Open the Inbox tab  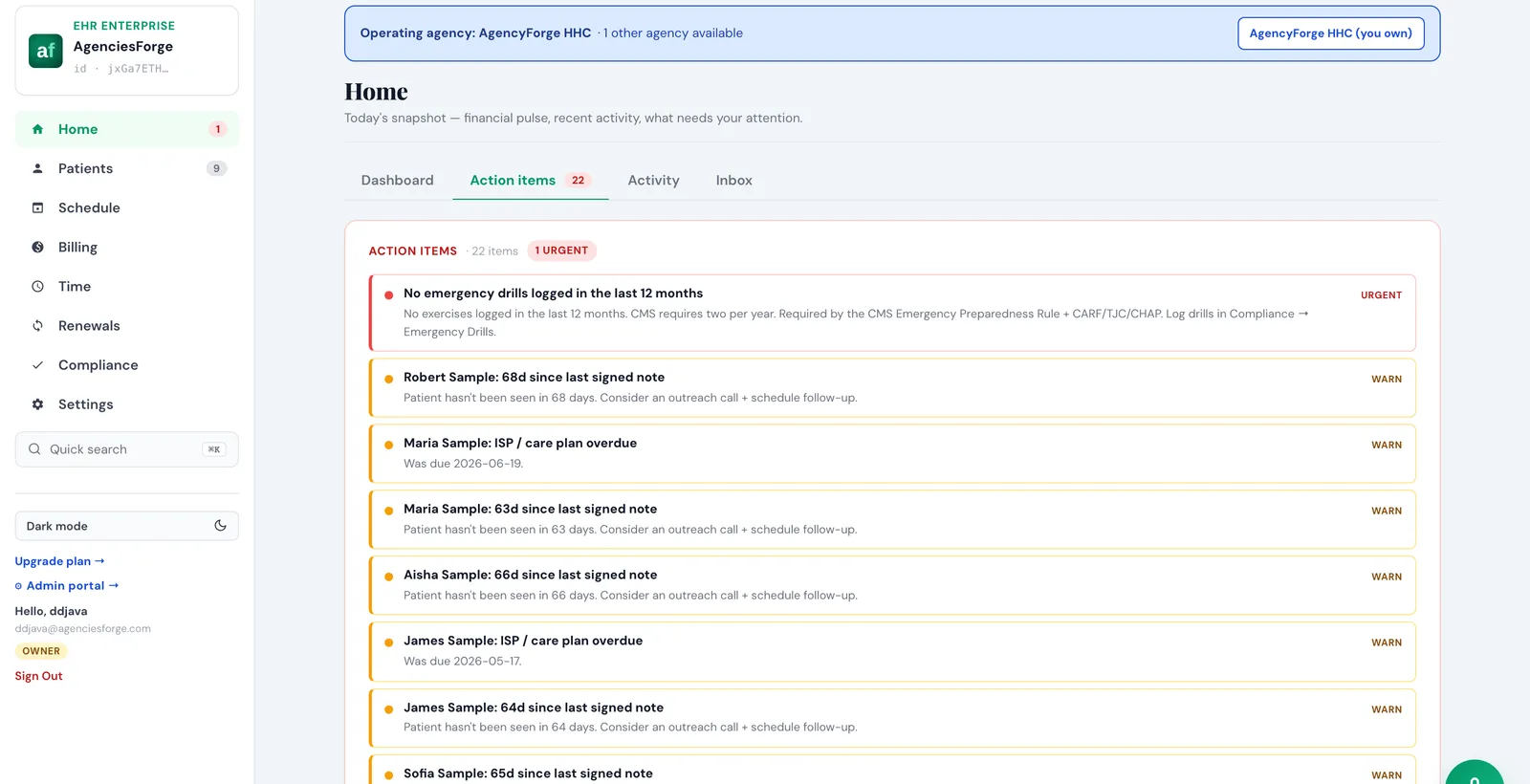click(733, 180)
